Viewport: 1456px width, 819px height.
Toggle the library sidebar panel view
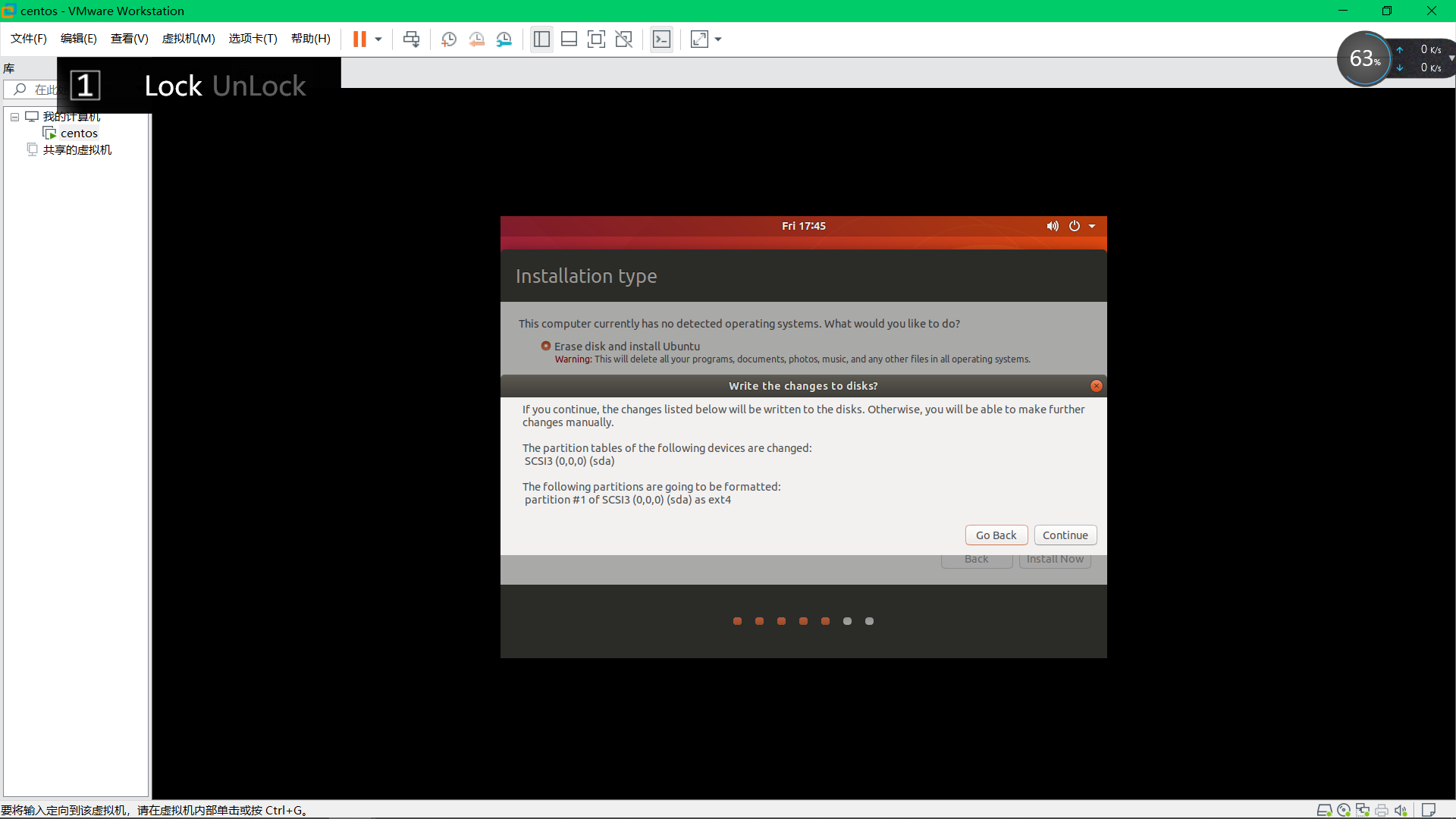(x=541, y=39)
